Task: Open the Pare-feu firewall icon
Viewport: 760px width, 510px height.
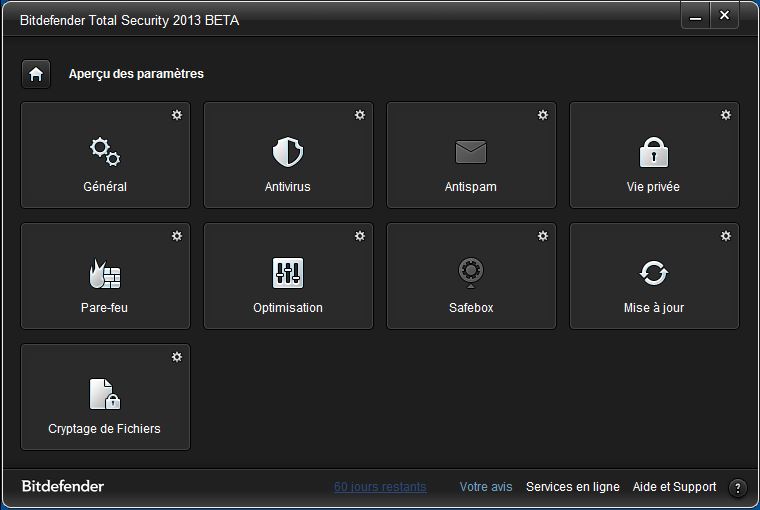Action: click(105, 273)
